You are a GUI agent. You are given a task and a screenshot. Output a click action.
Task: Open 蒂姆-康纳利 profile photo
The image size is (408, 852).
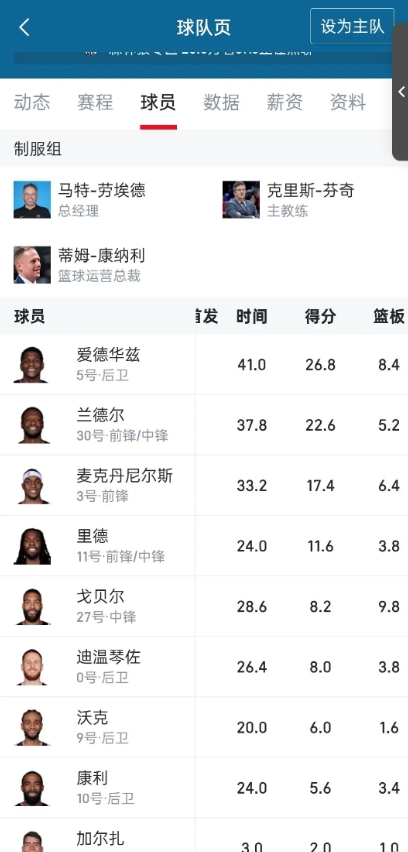[32, 265]
